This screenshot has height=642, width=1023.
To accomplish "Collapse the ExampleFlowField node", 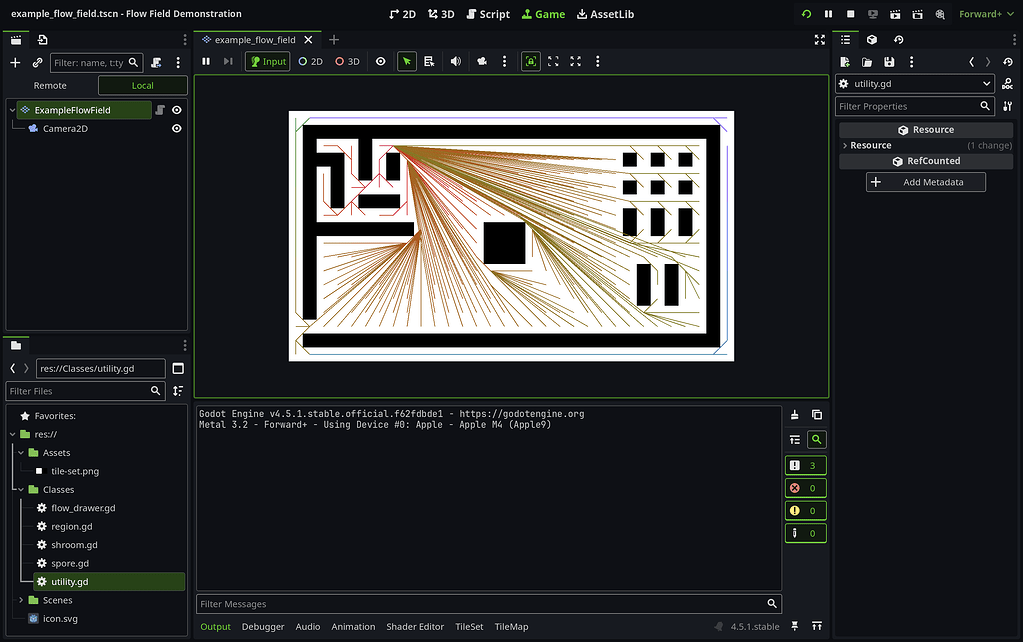I will click(x=12, y=110).
